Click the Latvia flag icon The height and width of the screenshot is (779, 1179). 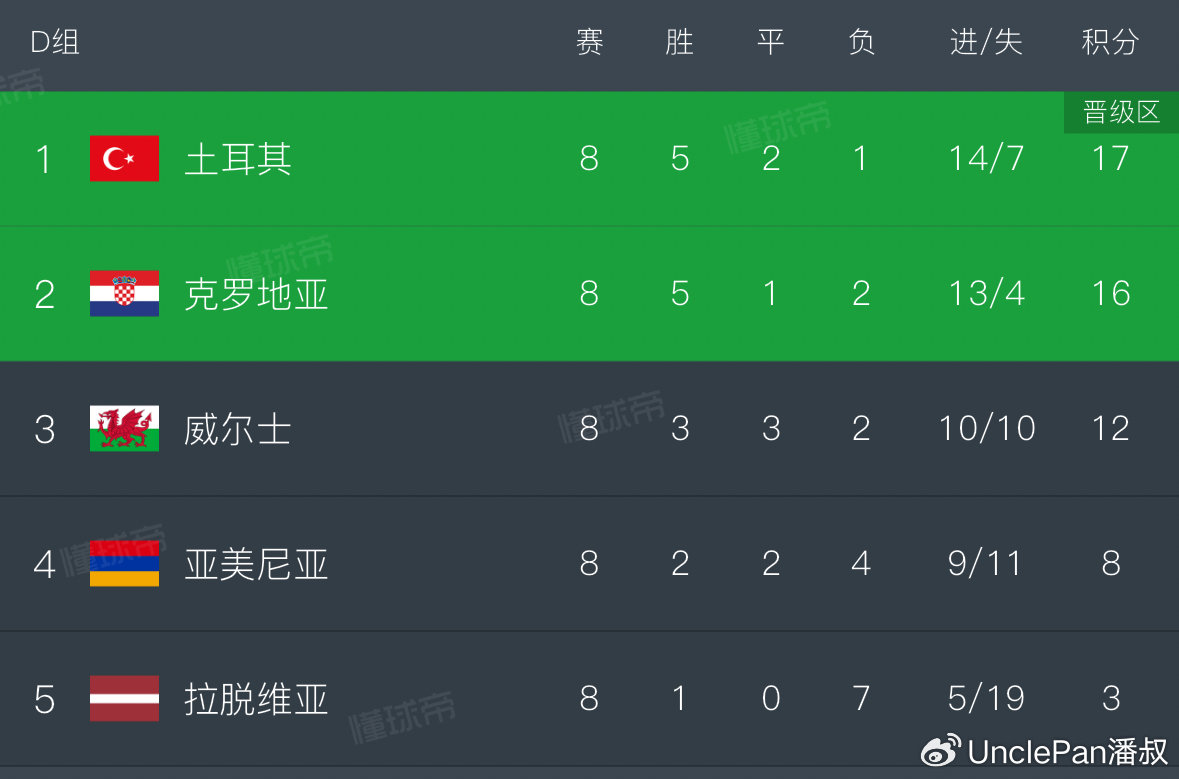point(124,698)
